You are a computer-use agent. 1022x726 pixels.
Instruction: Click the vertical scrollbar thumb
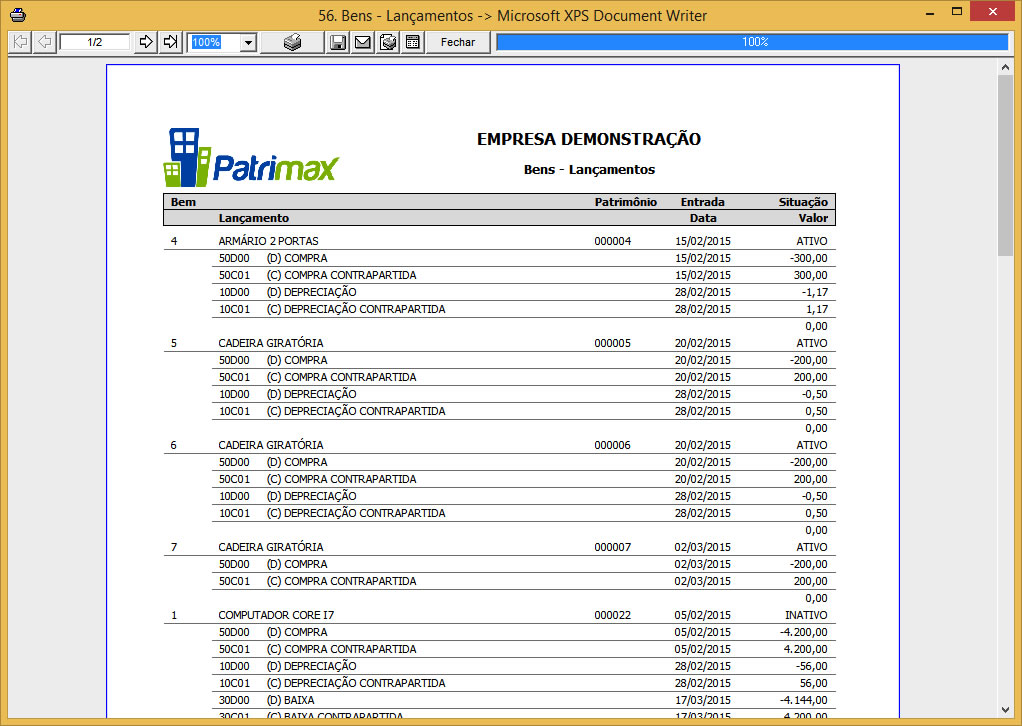[x=1005, y=166]
